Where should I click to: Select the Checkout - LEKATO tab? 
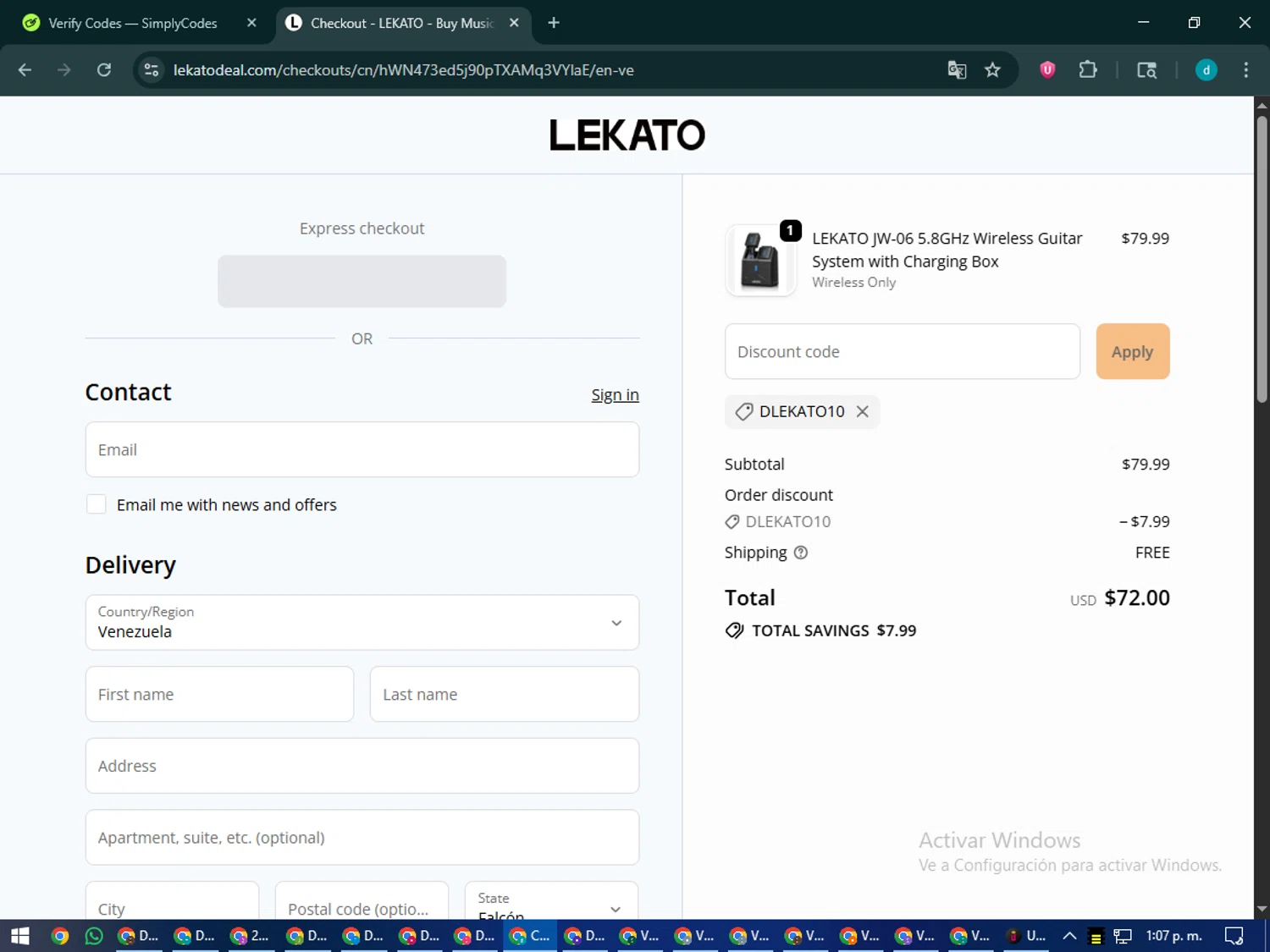click(402, 23)
